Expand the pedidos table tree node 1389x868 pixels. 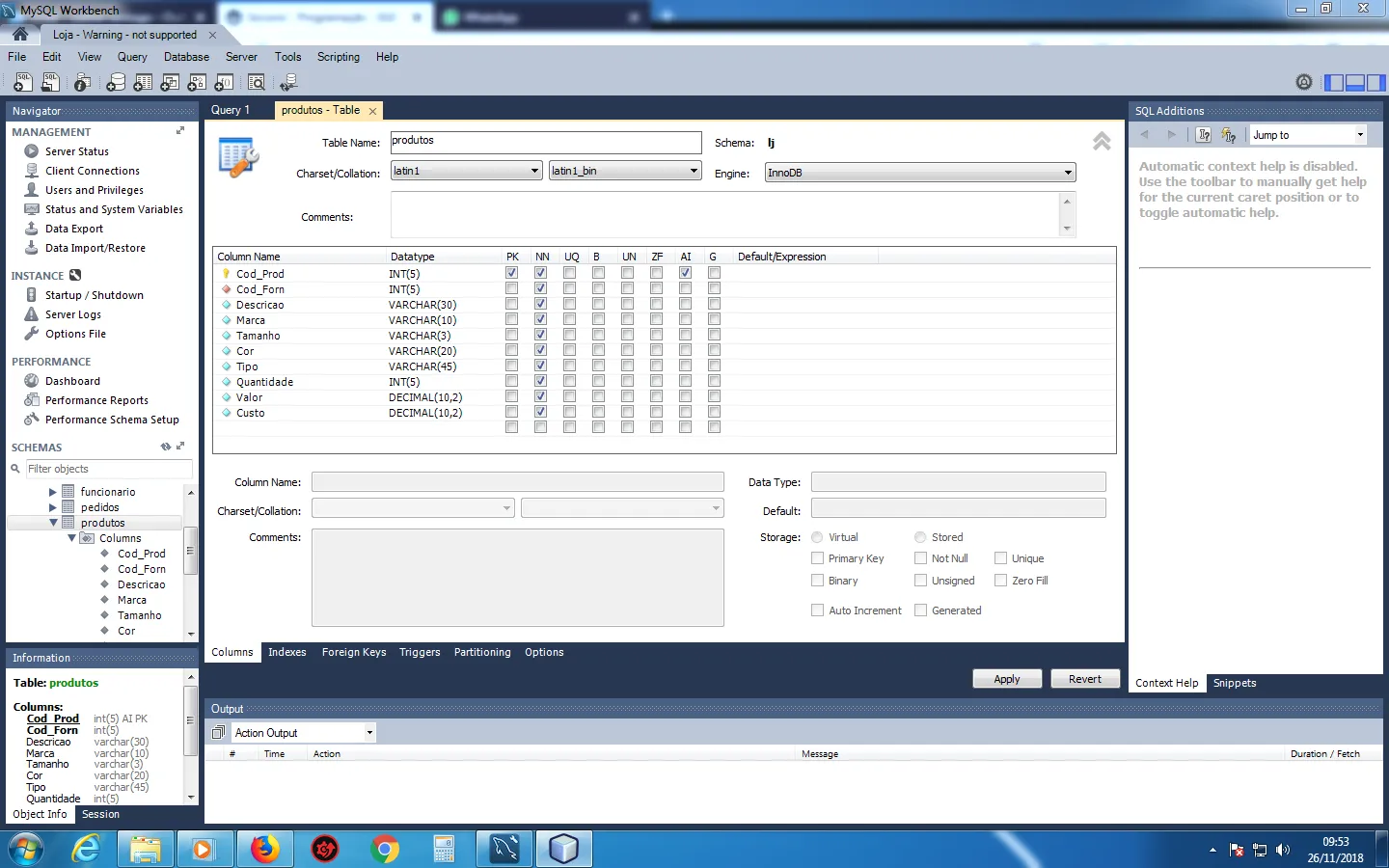(53, 507)
